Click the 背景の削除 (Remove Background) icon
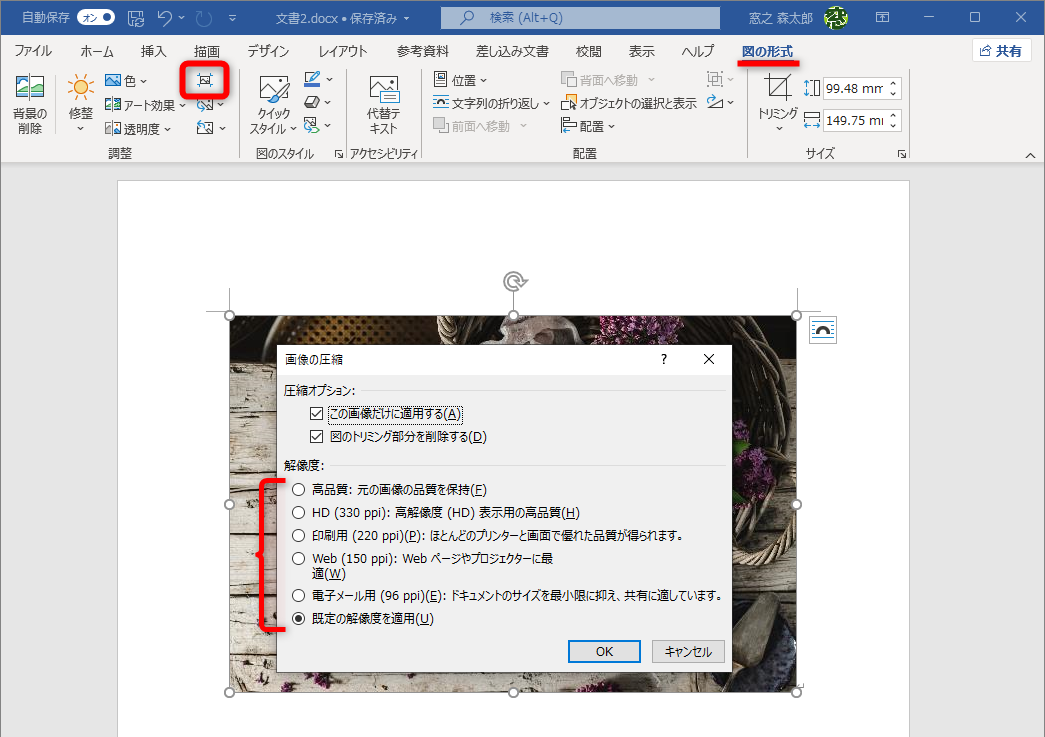 [x=30, y=88]
